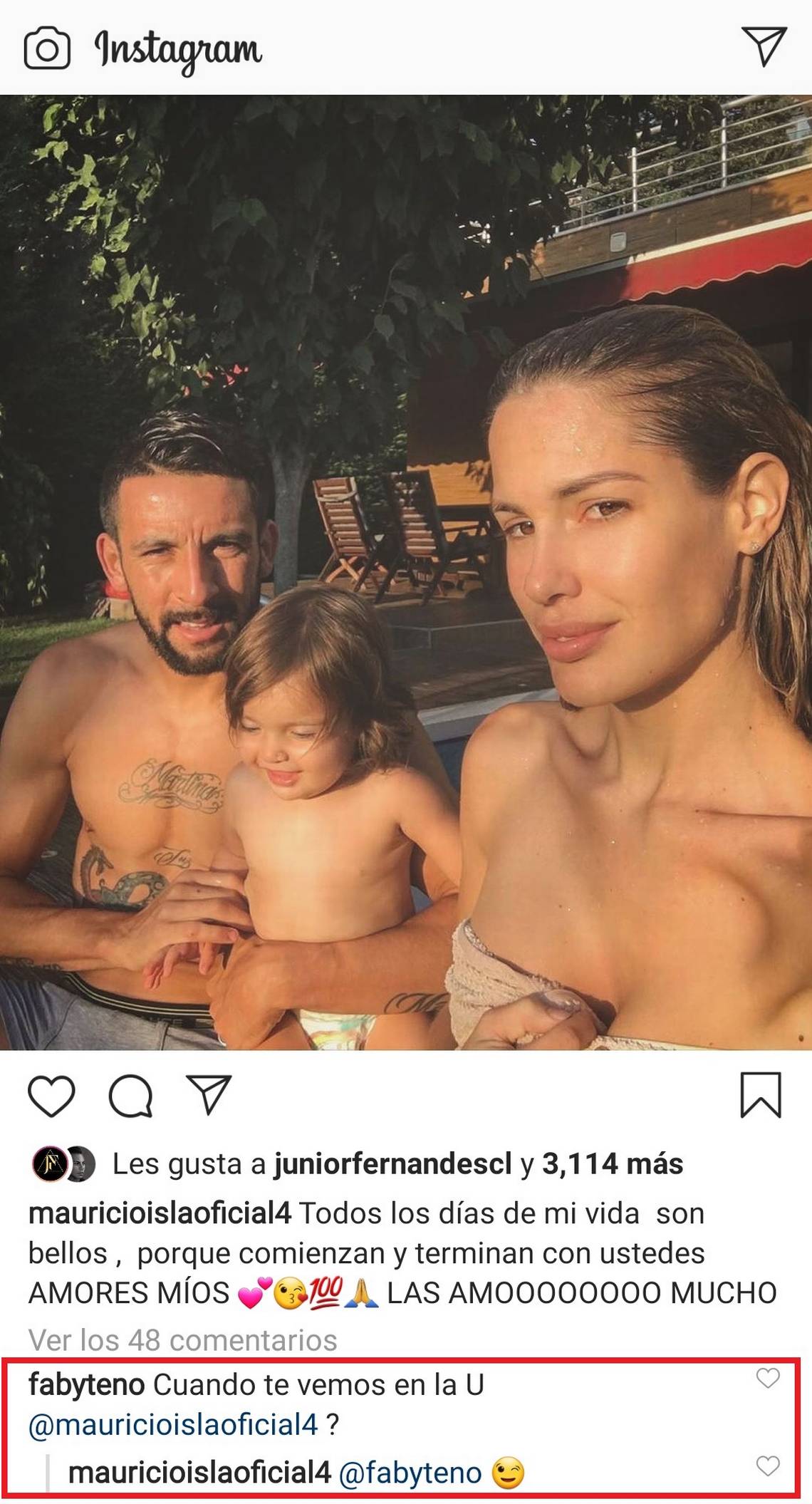Tap @fabyteno mention in reply
Screen dimensions: 812x1504
410,1473
